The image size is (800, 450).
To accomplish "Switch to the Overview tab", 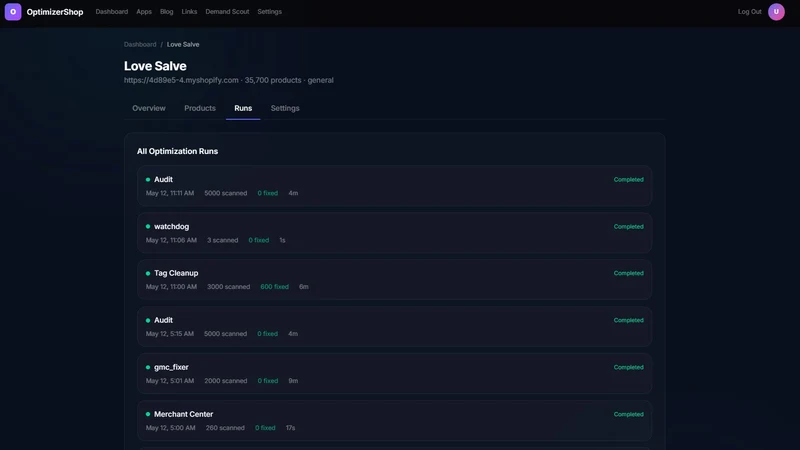I will point(149,108).
